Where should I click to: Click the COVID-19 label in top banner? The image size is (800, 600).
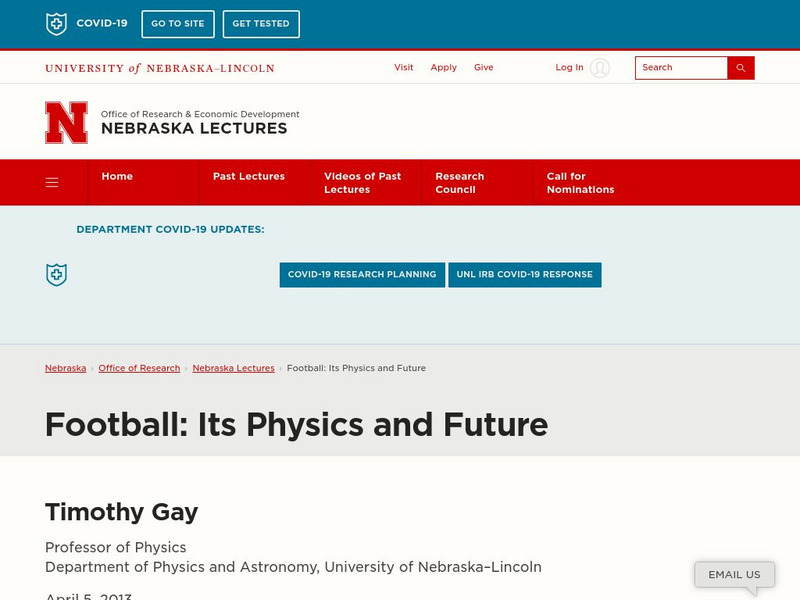pos(102,23)
